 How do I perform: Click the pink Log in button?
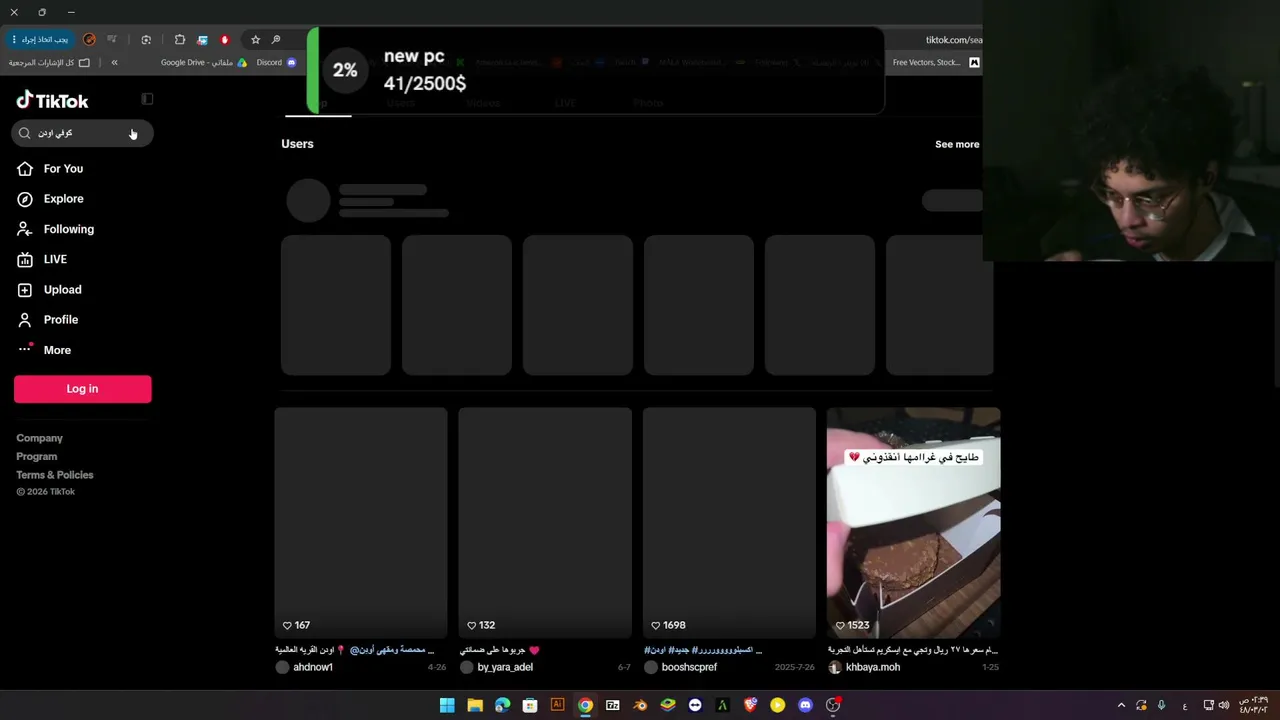(x=82, y=389)
